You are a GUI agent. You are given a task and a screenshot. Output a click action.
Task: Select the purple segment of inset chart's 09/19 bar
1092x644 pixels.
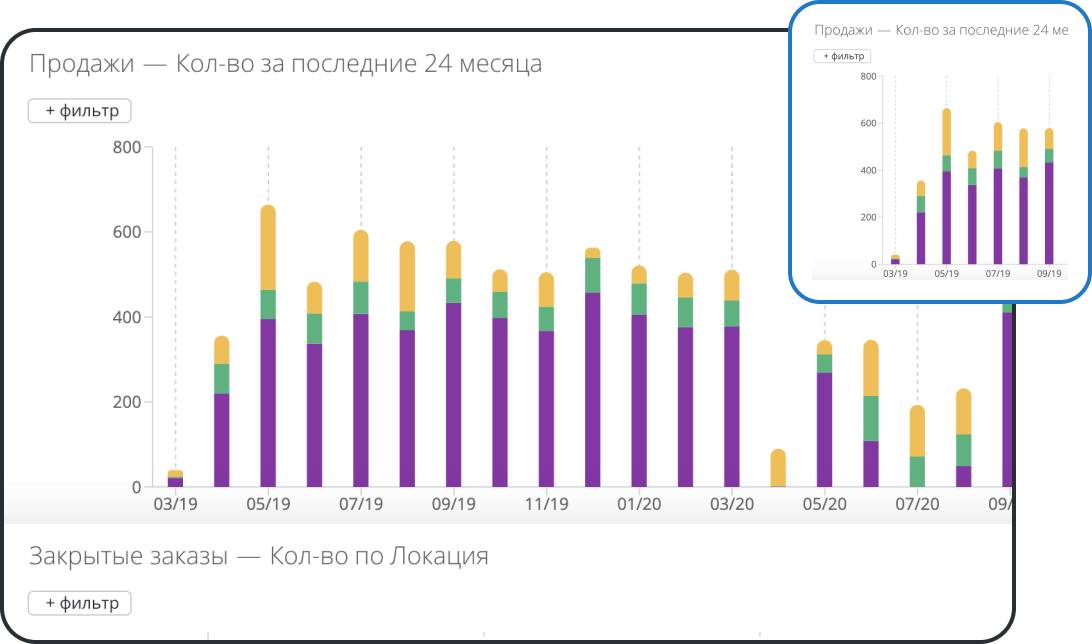(1048, 213)
